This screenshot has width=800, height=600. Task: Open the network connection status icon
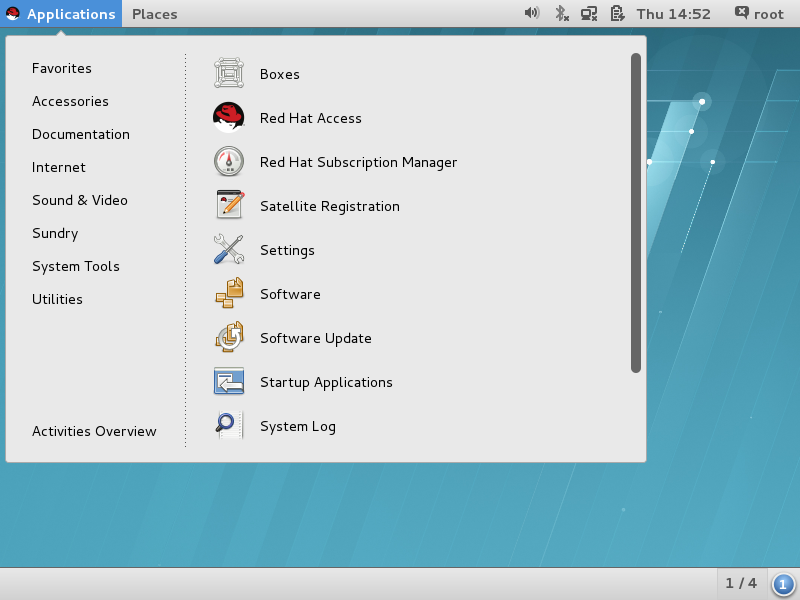click(x=589, y=13)
